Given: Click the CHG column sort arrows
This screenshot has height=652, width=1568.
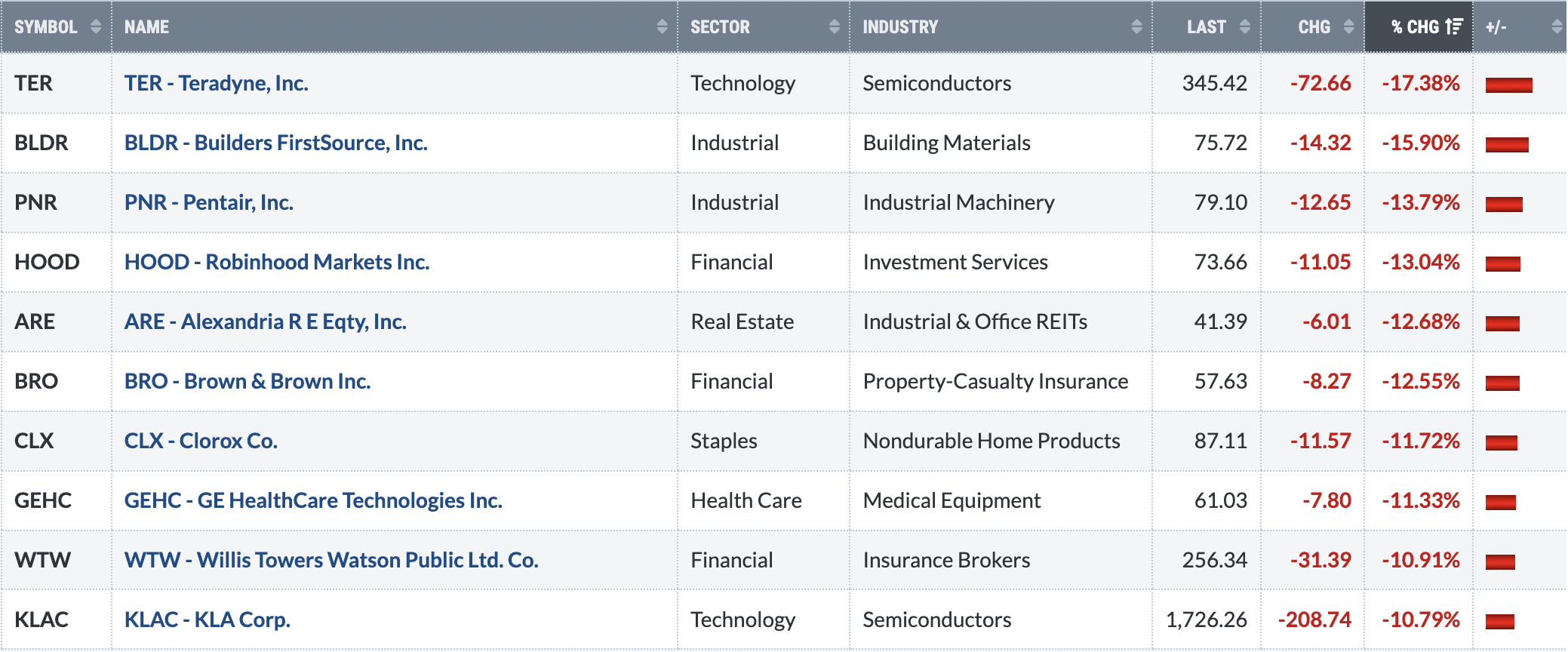Looking at the screenshot, I should [x=1348, y=27].
